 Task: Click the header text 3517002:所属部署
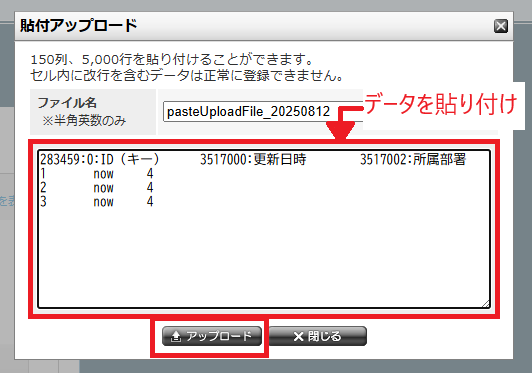413,159
